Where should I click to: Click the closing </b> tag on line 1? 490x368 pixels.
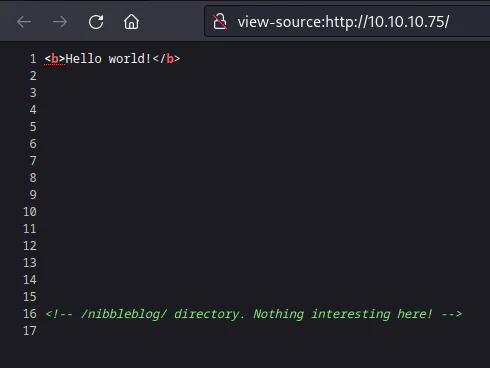pos(166,59)
